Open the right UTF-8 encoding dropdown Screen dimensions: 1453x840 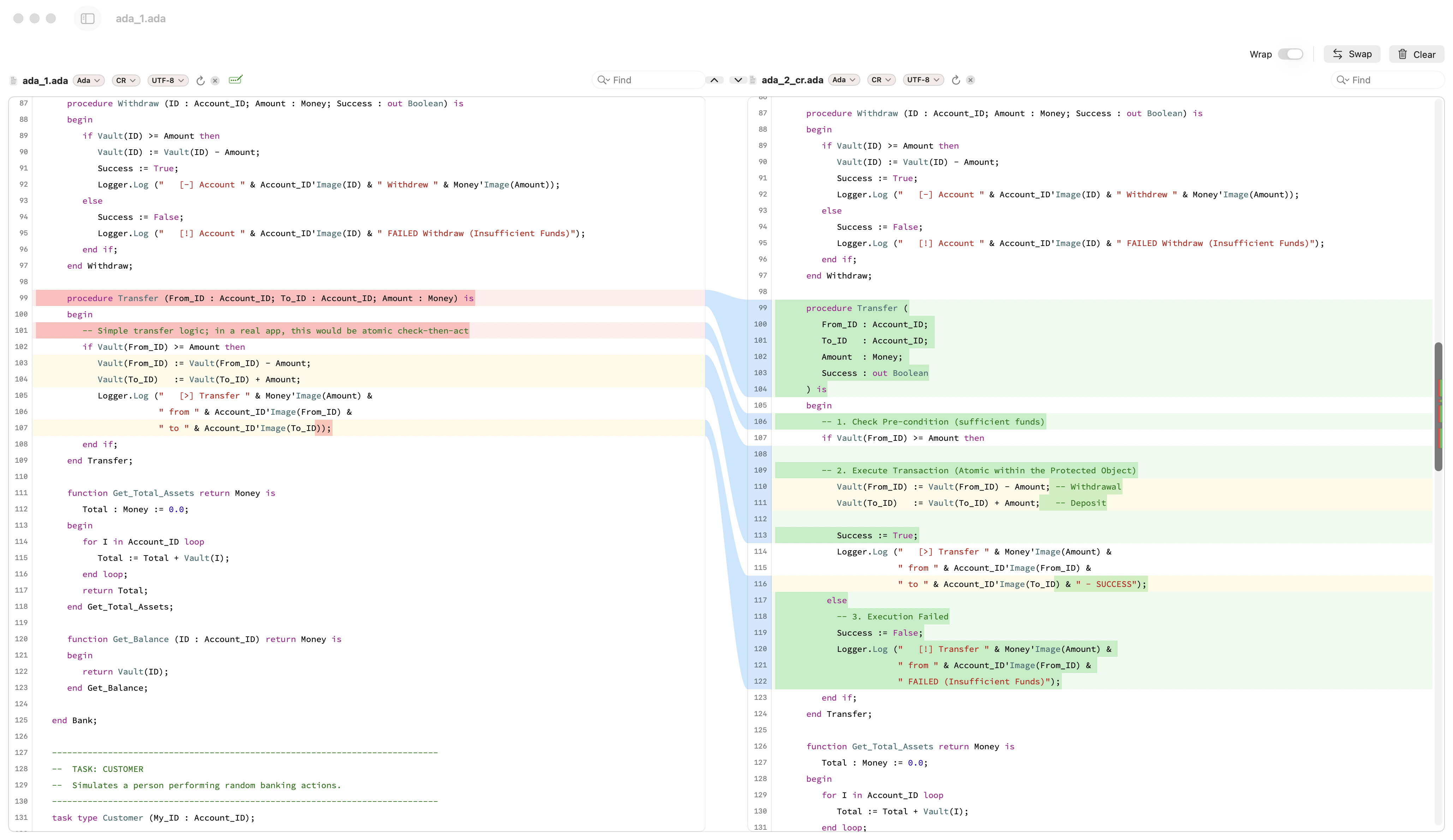923,80
